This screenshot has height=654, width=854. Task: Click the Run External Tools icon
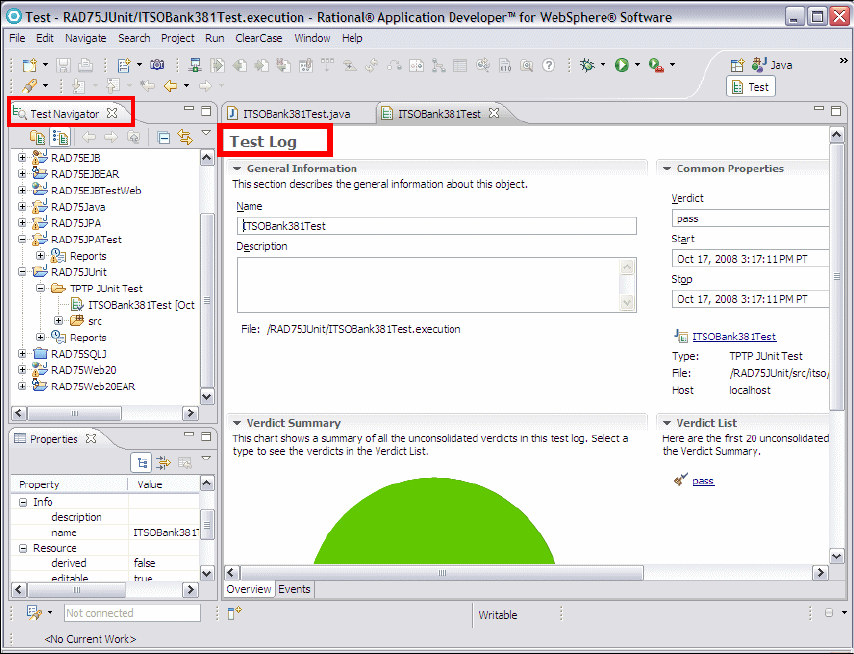(656, 65)
